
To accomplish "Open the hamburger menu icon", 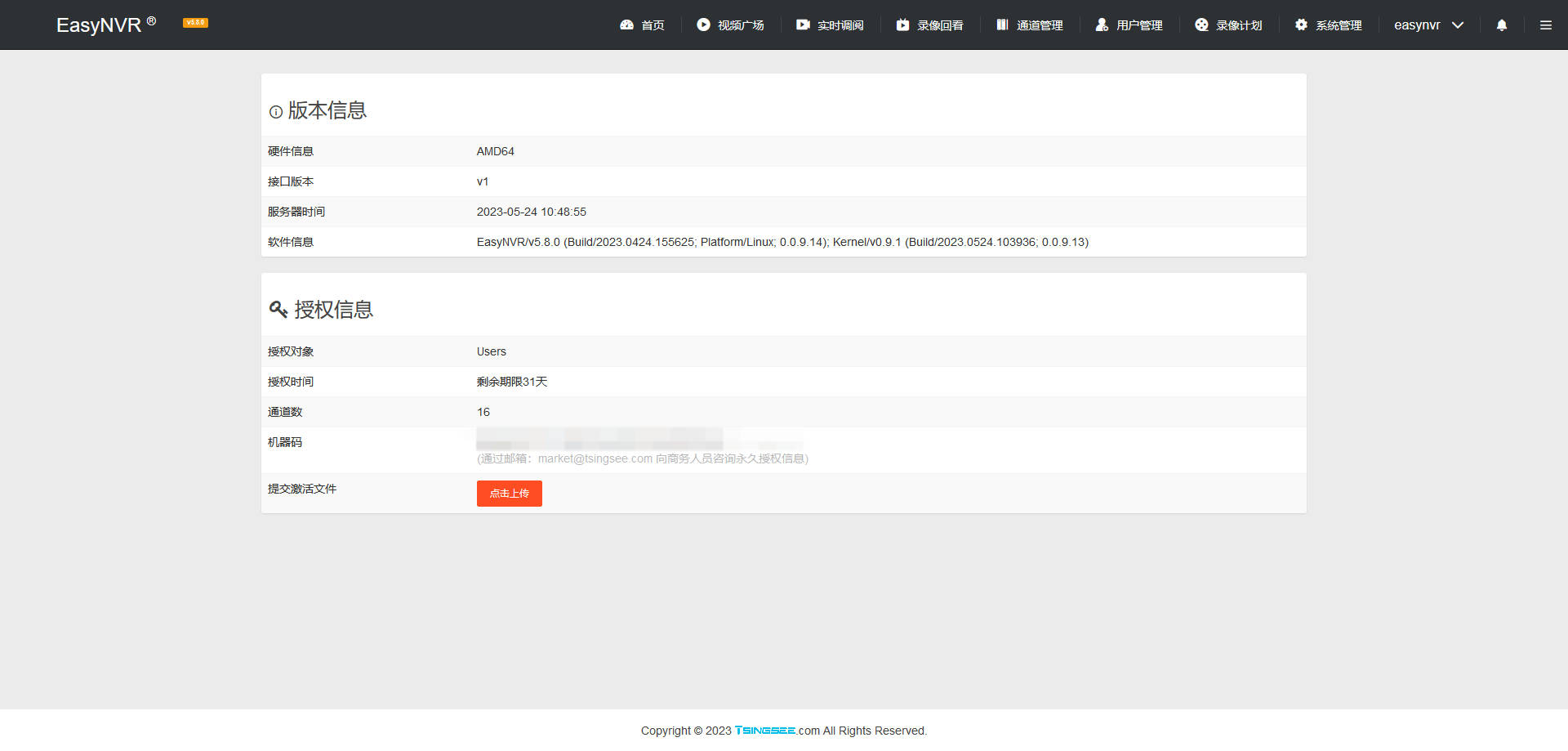I will point(1546,25).
